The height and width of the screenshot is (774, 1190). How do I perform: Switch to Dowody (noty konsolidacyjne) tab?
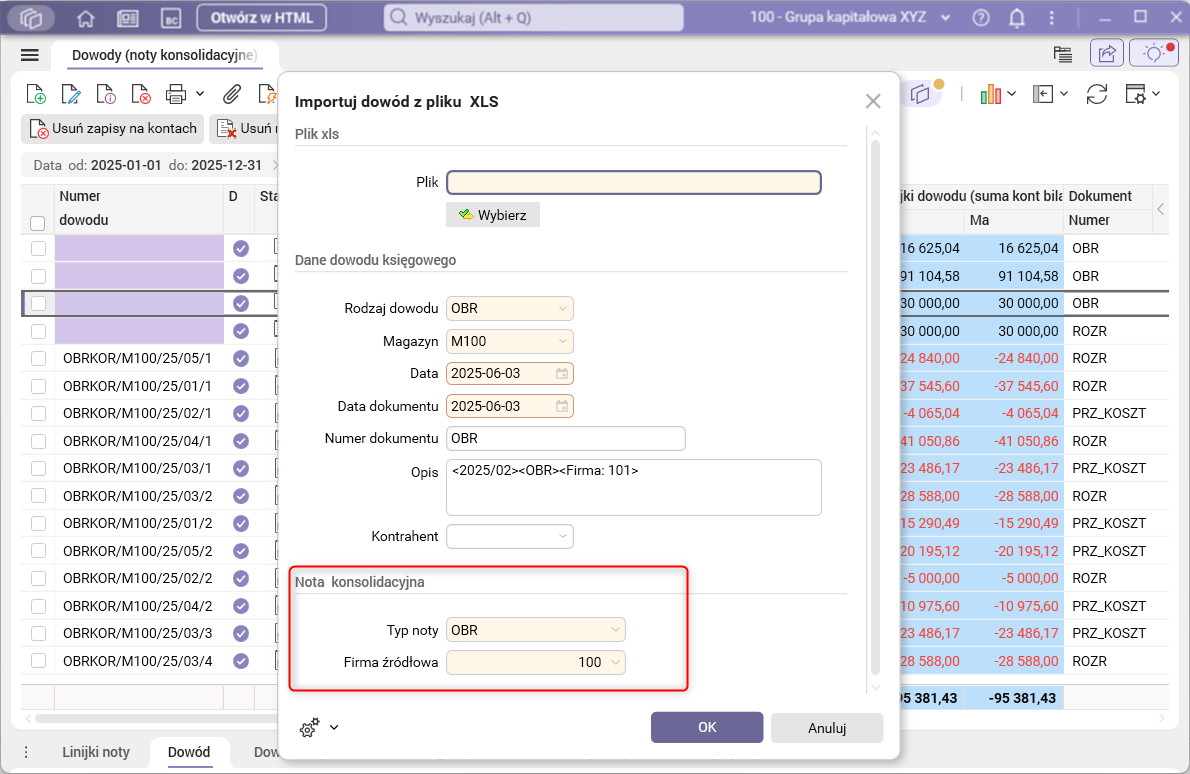click(x=165, y=55)
